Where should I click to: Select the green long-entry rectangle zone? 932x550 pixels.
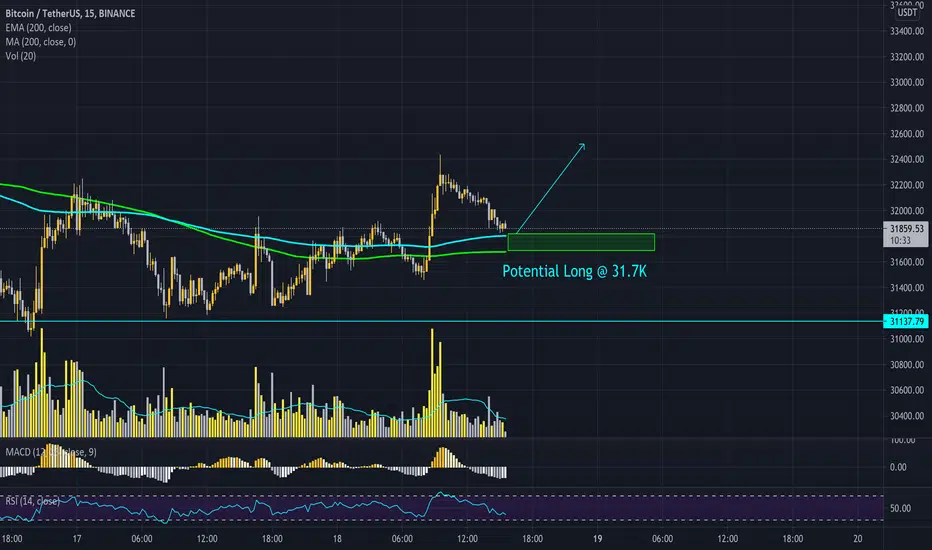pos(581,242)
